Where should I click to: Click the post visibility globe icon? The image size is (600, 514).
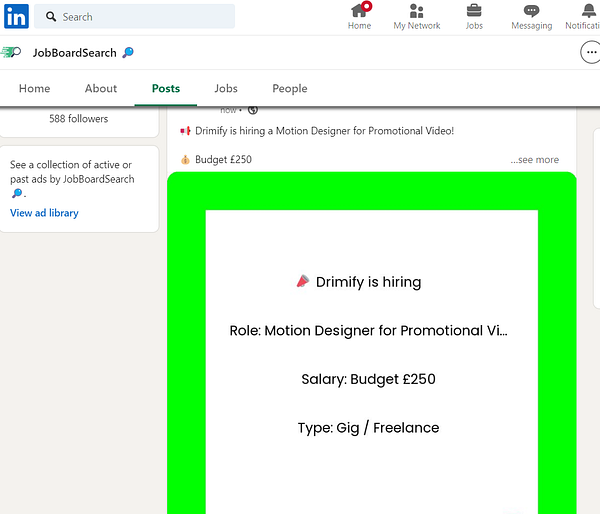(253, 110)
